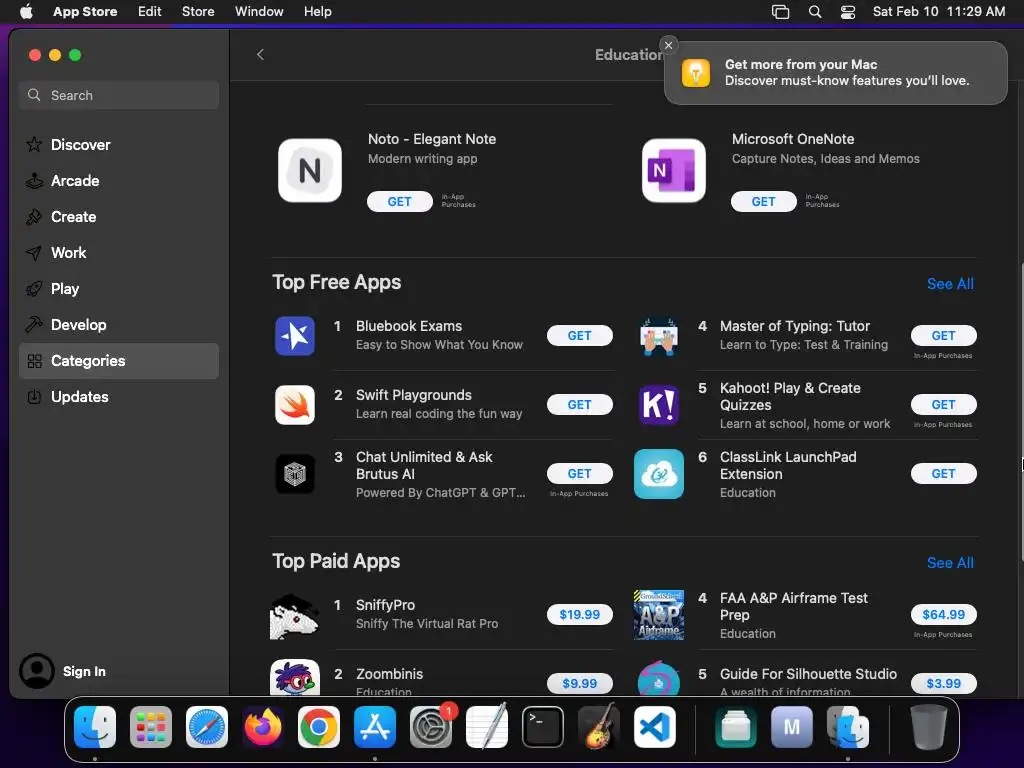The height and width of the screenshot is (768, 1024).
Task: Get Master of Typing: Tutor
Action: (944, 336)
